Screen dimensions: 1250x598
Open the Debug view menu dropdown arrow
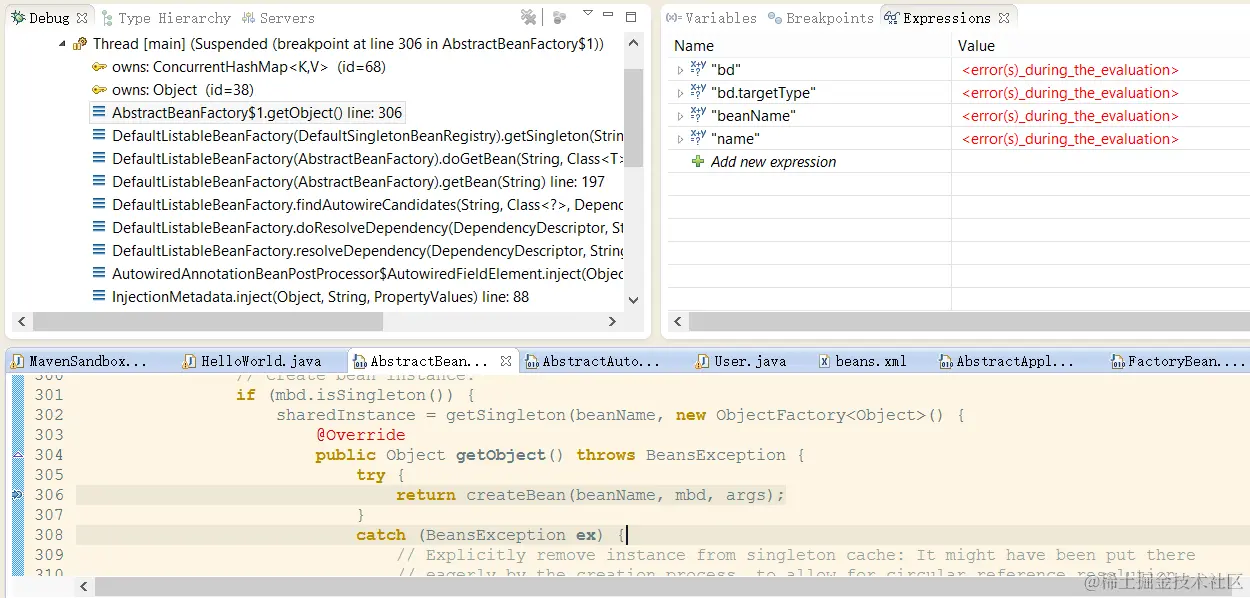tap(588, 14)
